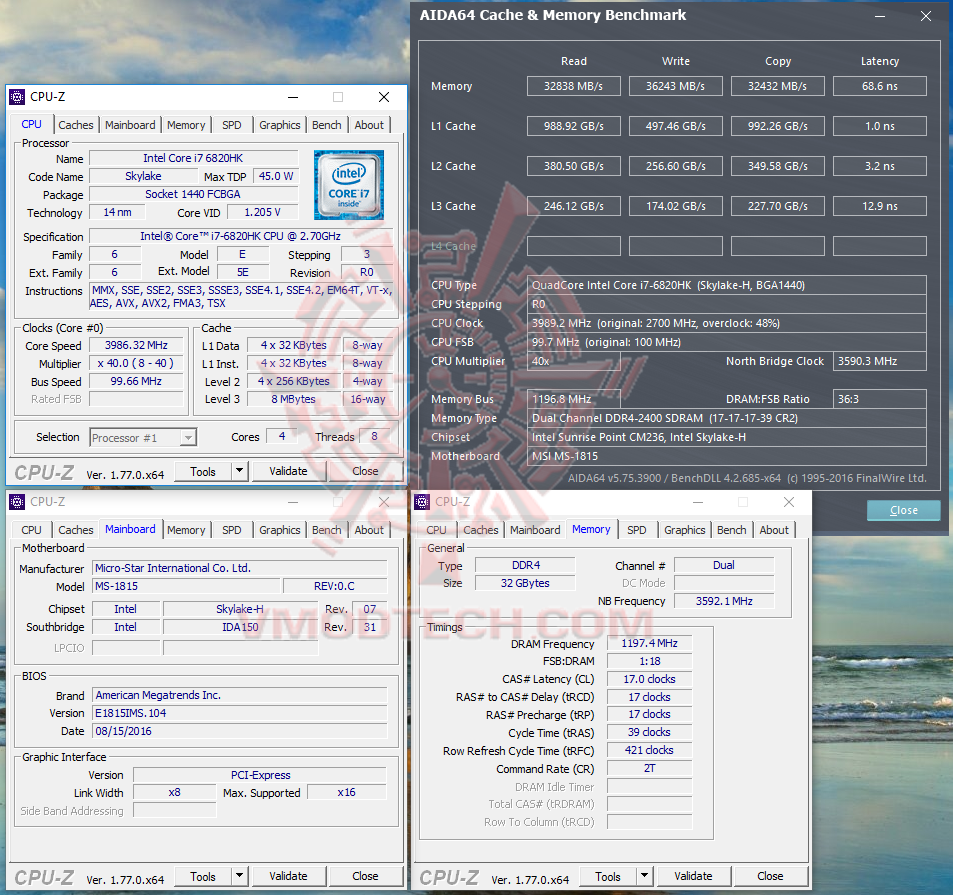
Task: Click the Specification field in CPU-Z
Action: click(x=241, y=236)
